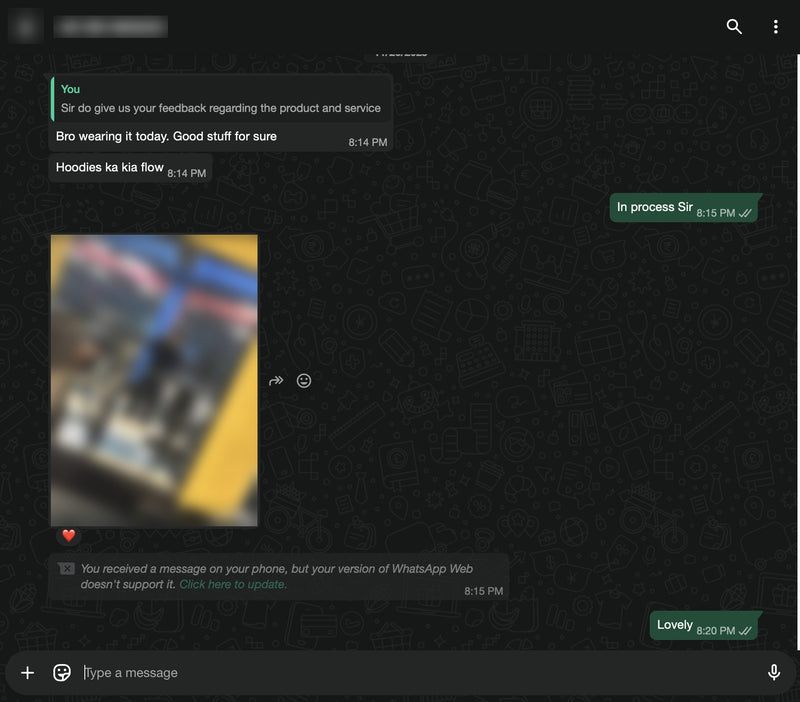Click the 'Click here to update' link
800x702 pixels.
[233, 585]
